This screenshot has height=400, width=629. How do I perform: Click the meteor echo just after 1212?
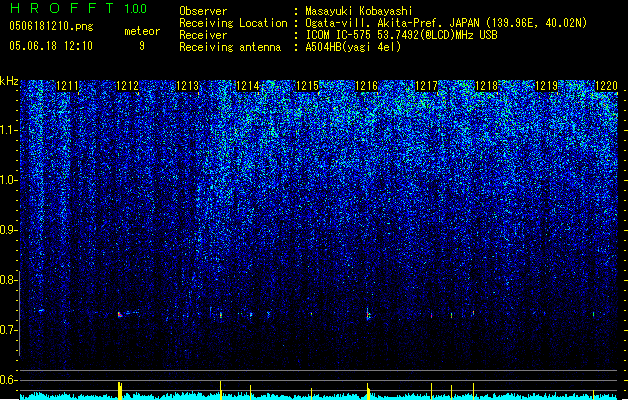point(120,315)
